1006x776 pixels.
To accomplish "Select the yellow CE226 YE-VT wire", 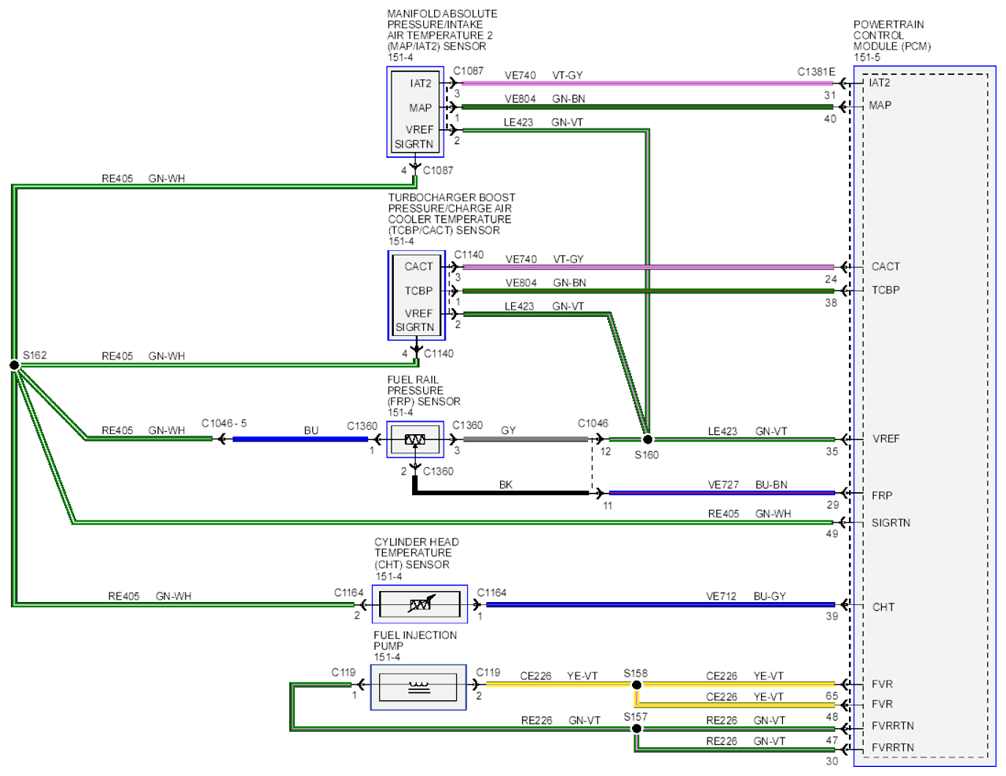I will click(x=561, y=684).
